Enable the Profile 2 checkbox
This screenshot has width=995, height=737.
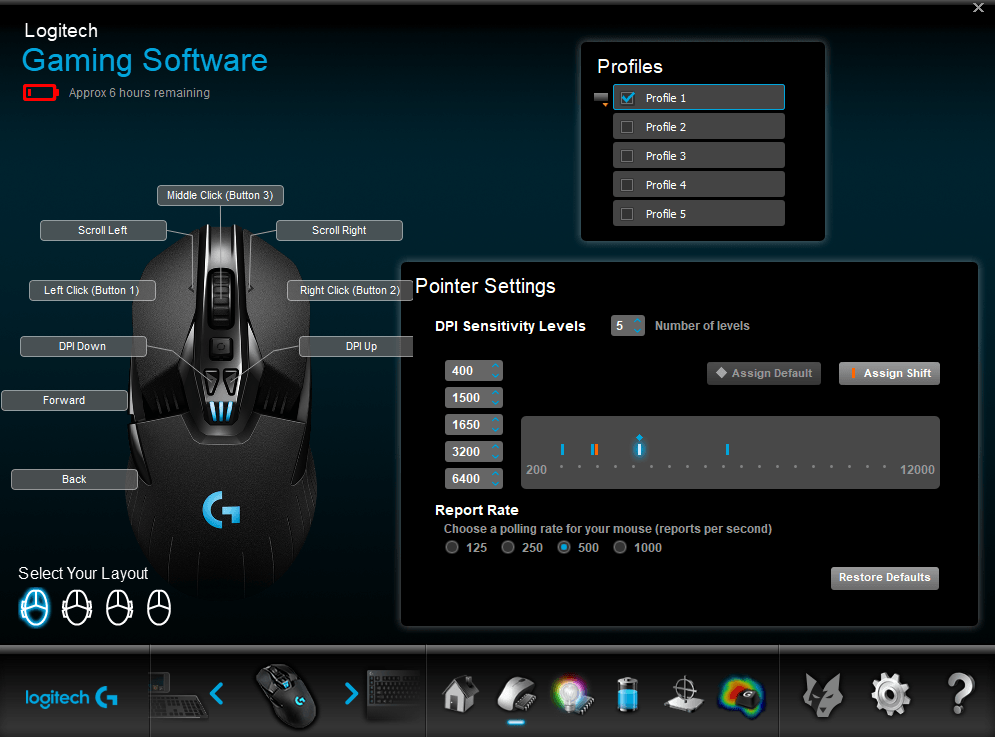[x=627, y=127]
